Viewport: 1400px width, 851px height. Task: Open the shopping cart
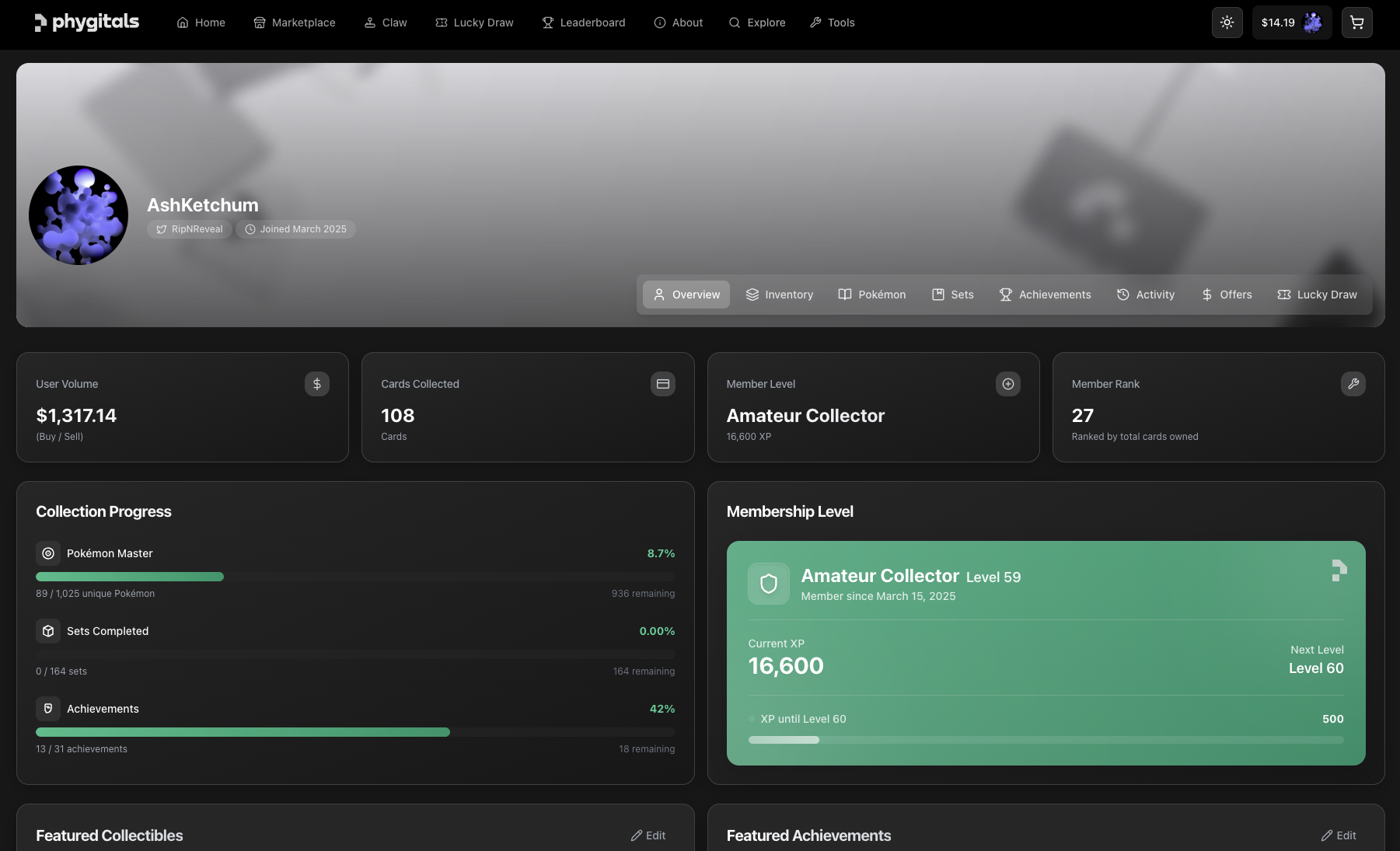(x=1356, y=23)
